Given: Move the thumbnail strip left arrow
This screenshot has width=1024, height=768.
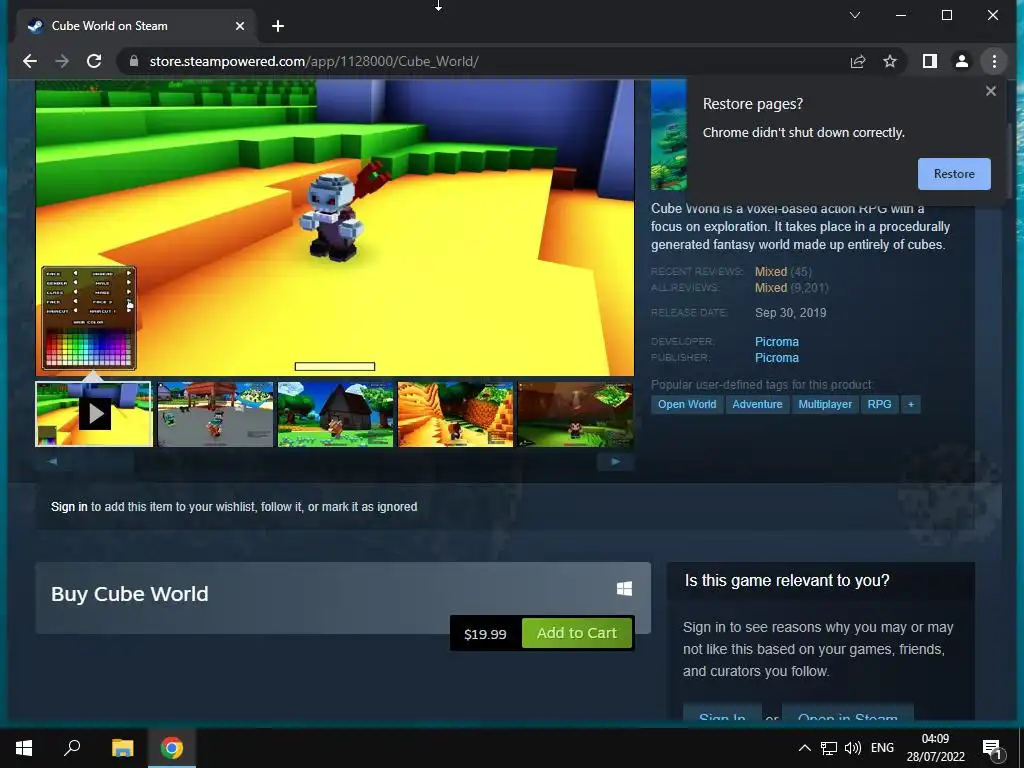Looking at the screenshot, I should tap(53, 461).
